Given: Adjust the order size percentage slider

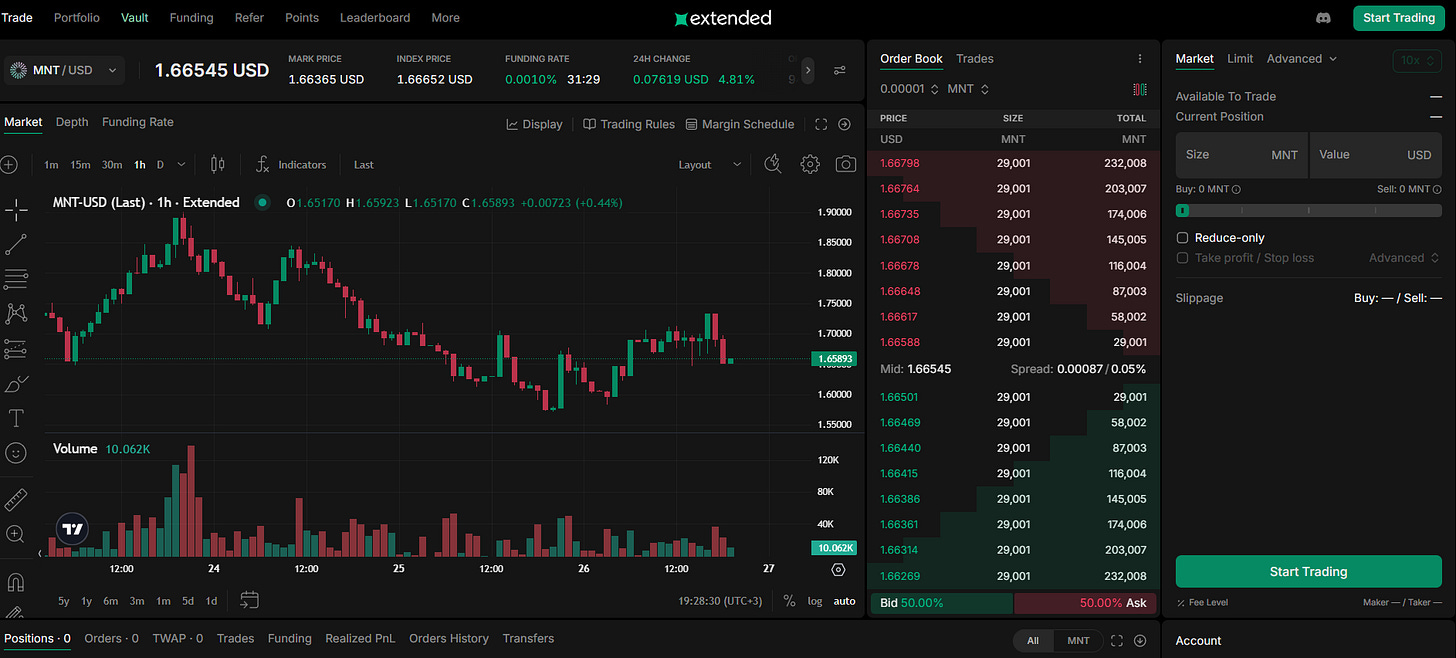Looking at the screenshot, I should pyautogui.click(x=1308, y=211).
